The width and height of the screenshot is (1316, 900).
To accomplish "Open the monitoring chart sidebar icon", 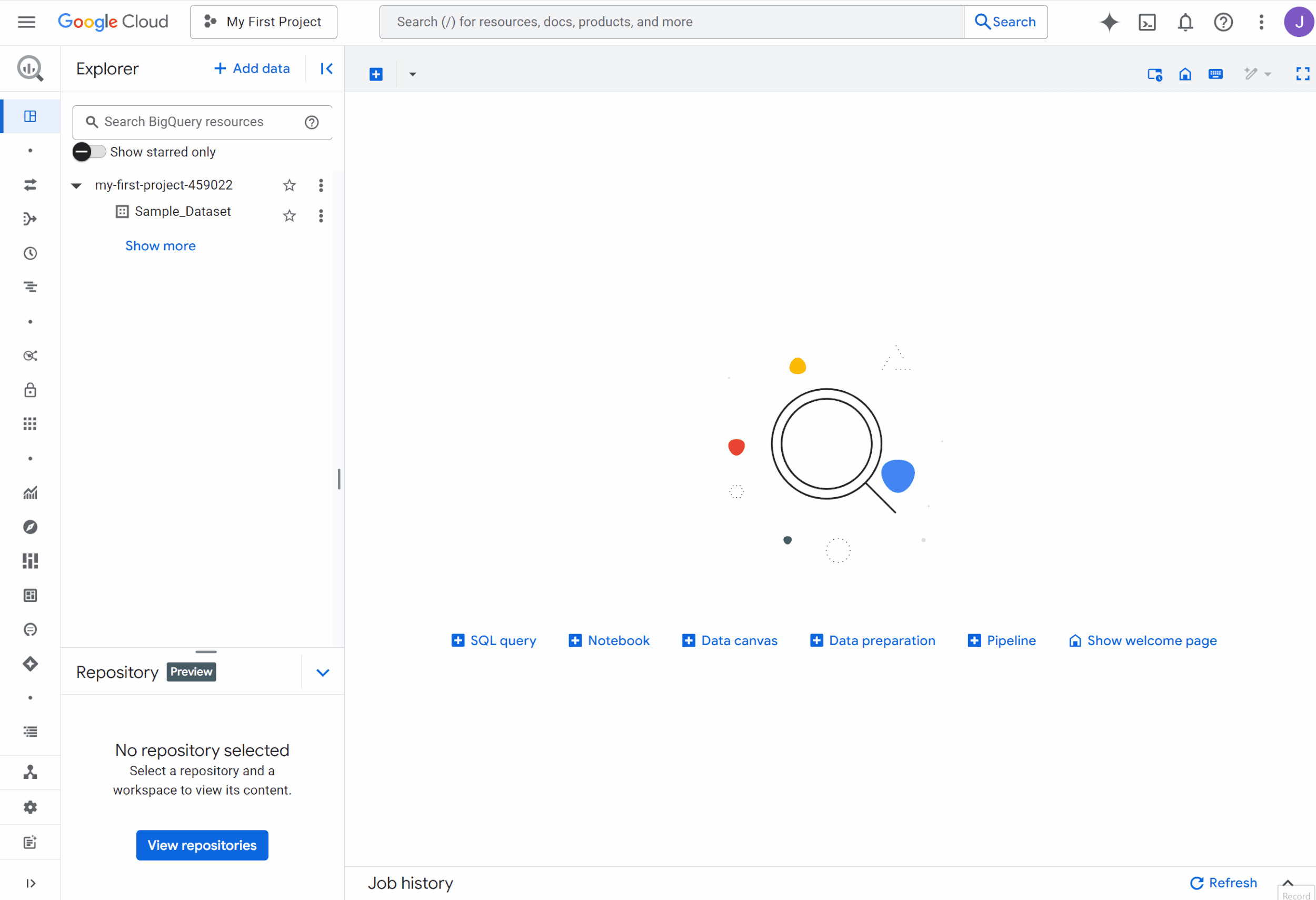I will click(x=30, y=493).
